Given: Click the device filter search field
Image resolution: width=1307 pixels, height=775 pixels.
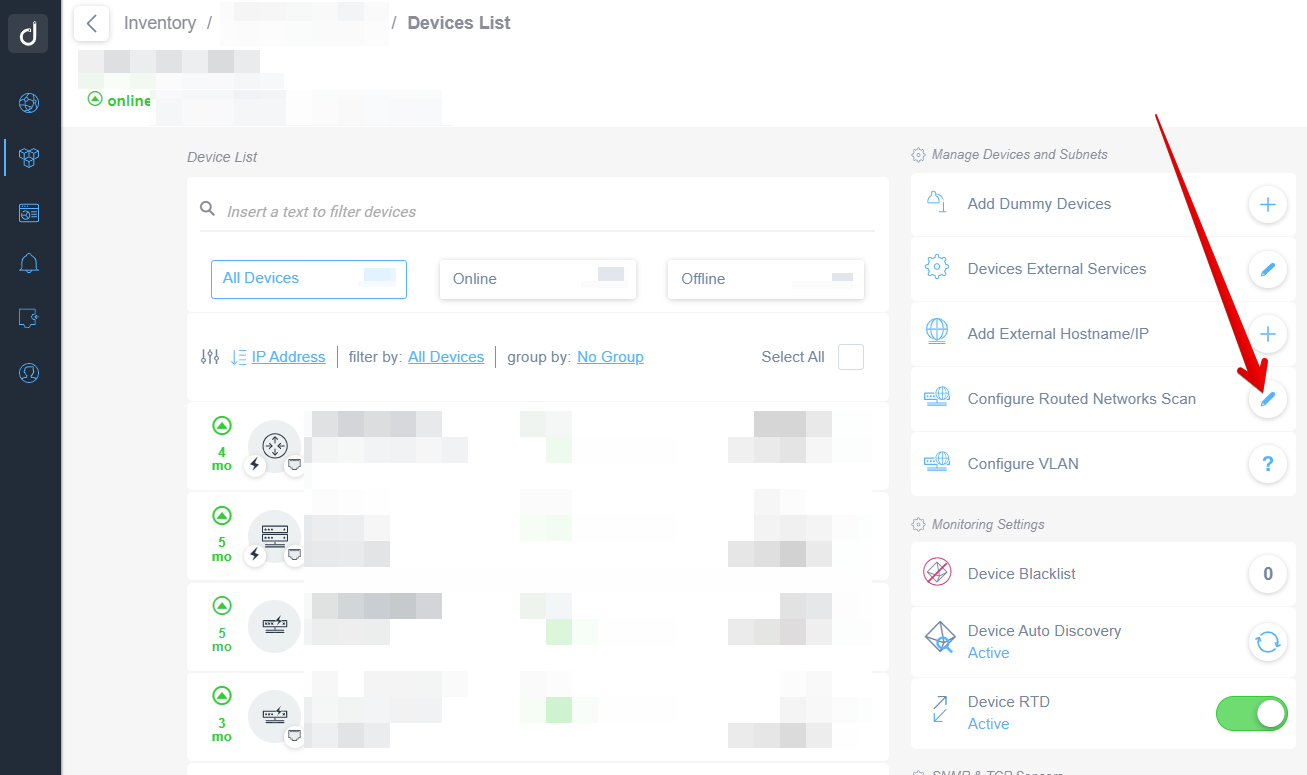Looking at the screenshot, I should tap(540, 212).
